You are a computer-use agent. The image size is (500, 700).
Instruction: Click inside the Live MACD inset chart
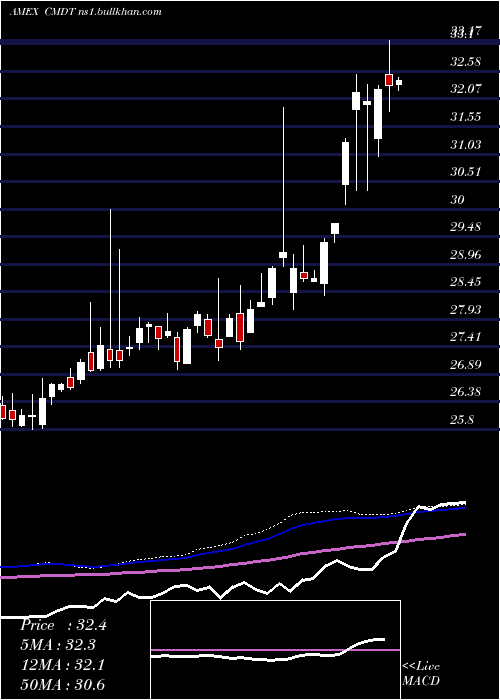[x=275, y=650]
